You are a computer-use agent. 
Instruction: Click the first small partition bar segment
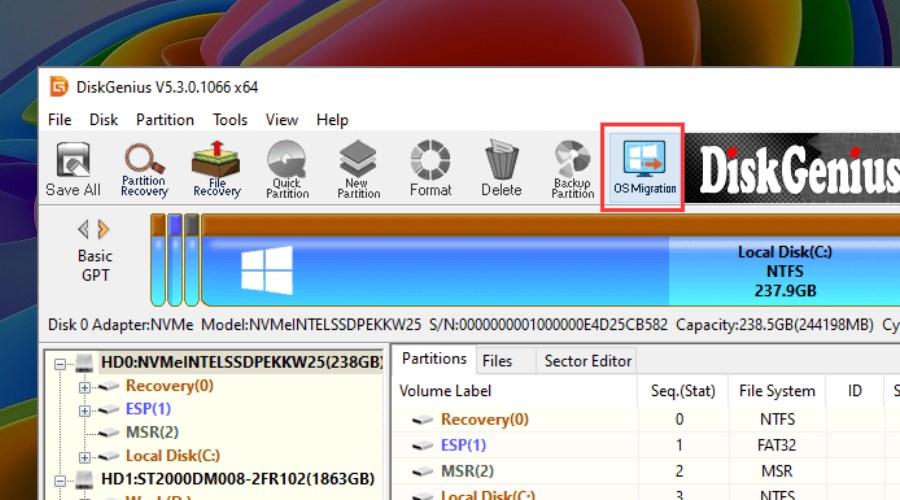point(158,260)
